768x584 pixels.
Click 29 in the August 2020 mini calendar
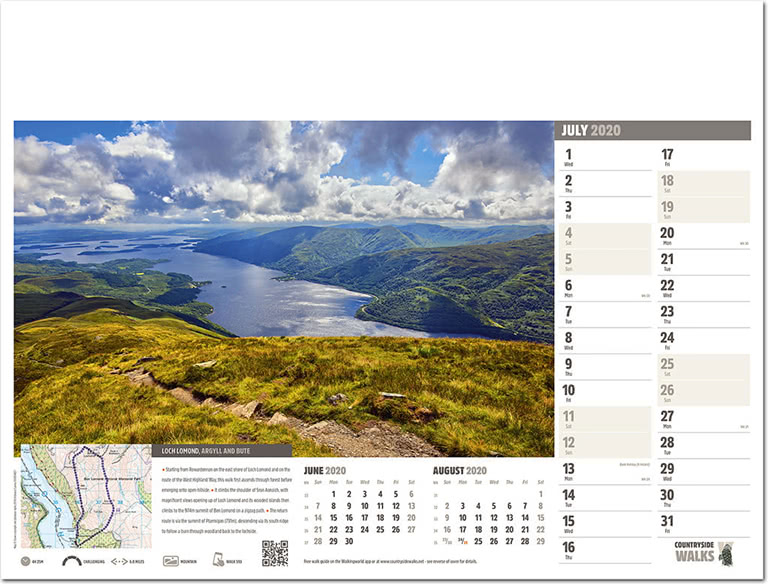coord(540,541)
